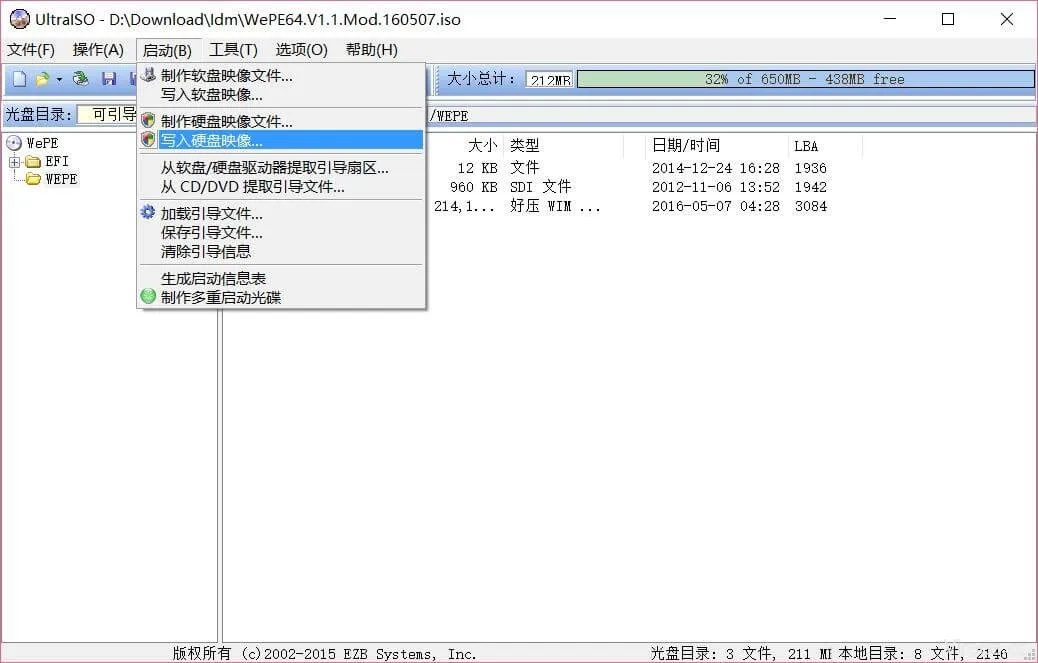Sort by the 类型 column header
The height and width of the screenshot is (663, 1038).
[x=564, y=146]
